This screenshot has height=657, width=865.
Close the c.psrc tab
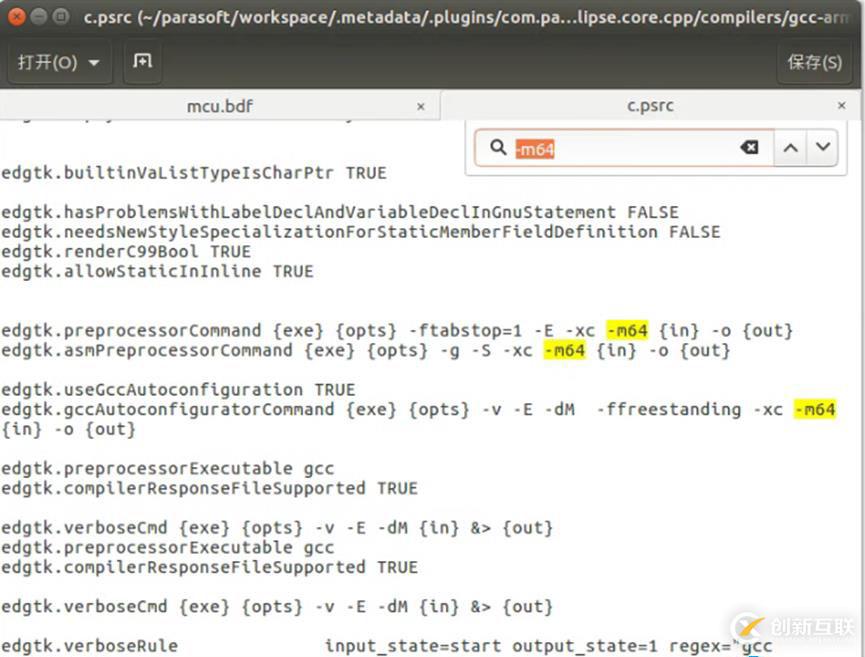[x=842, y=105]
